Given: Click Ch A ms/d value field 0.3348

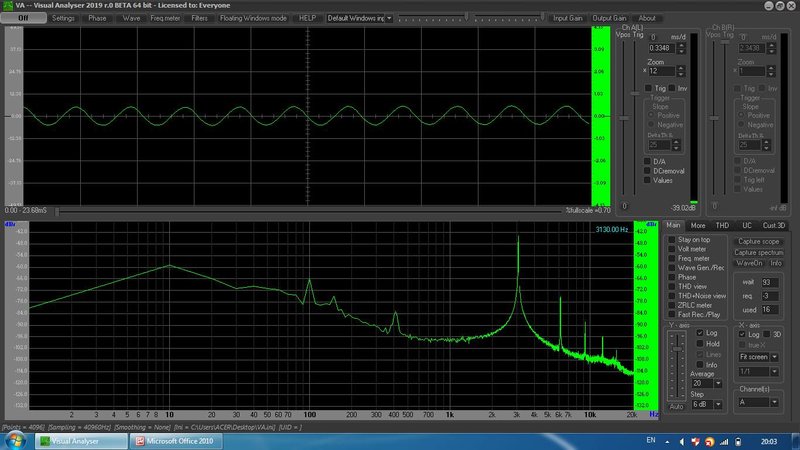Looking at the screenshot, I should [662, 48].
